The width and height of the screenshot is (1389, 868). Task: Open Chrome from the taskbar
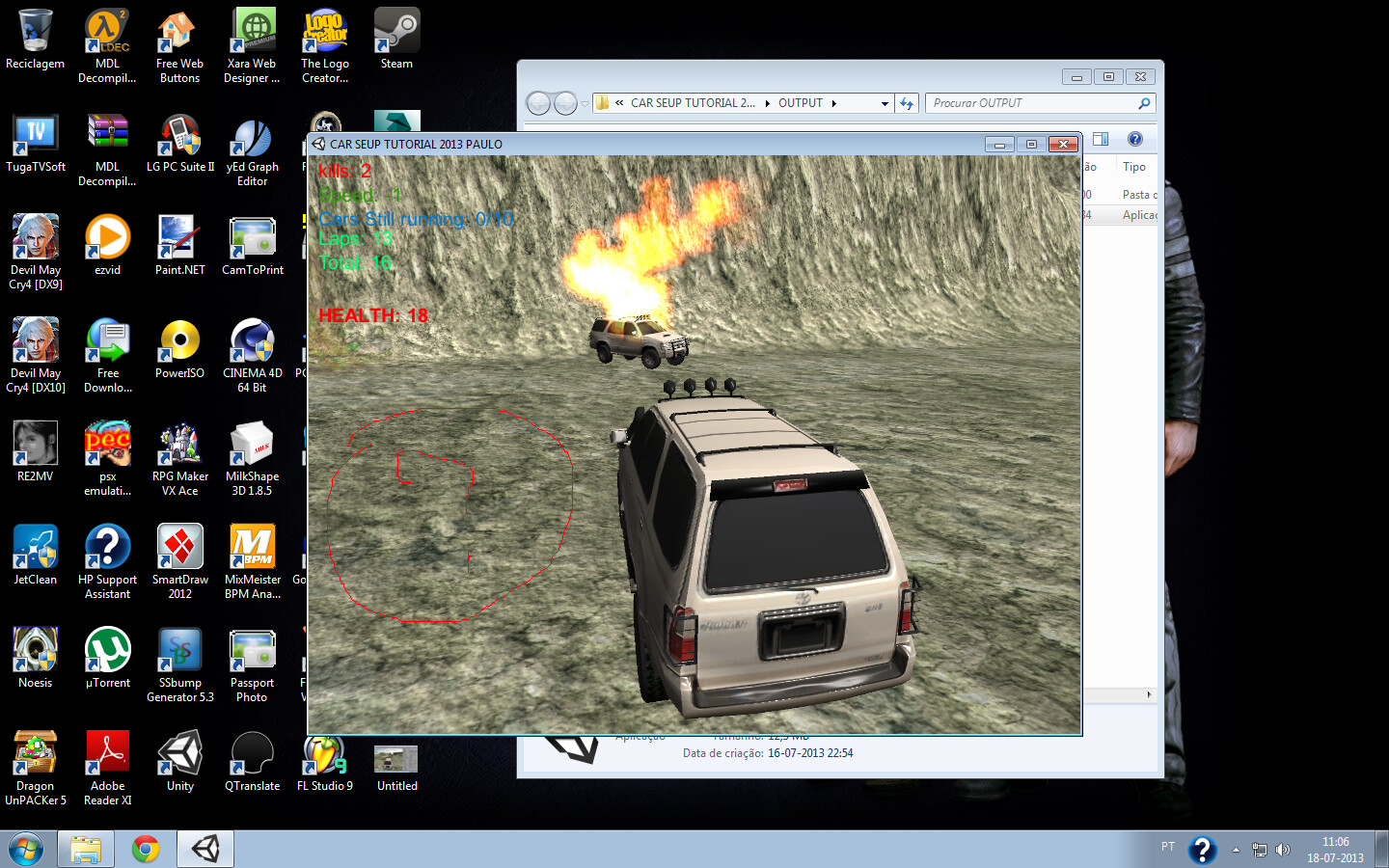click(x=146, y=849)
